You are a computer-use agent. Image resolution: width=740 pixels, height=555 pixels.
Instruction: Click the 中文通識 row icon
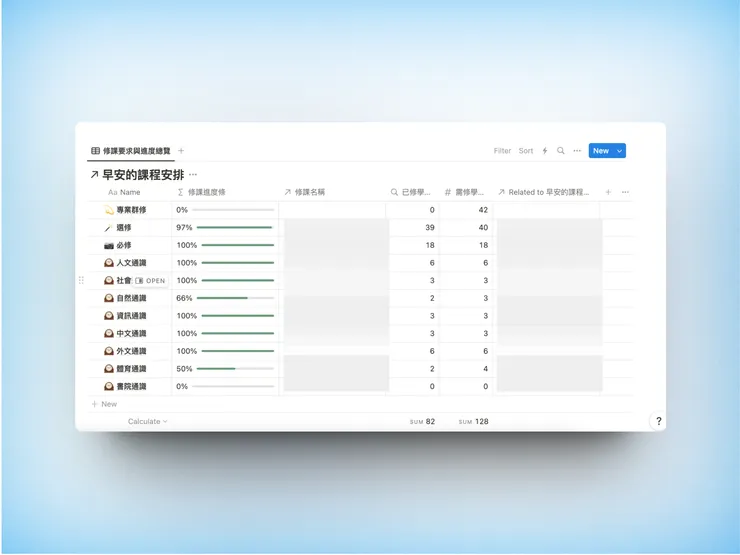coord(109,334)
